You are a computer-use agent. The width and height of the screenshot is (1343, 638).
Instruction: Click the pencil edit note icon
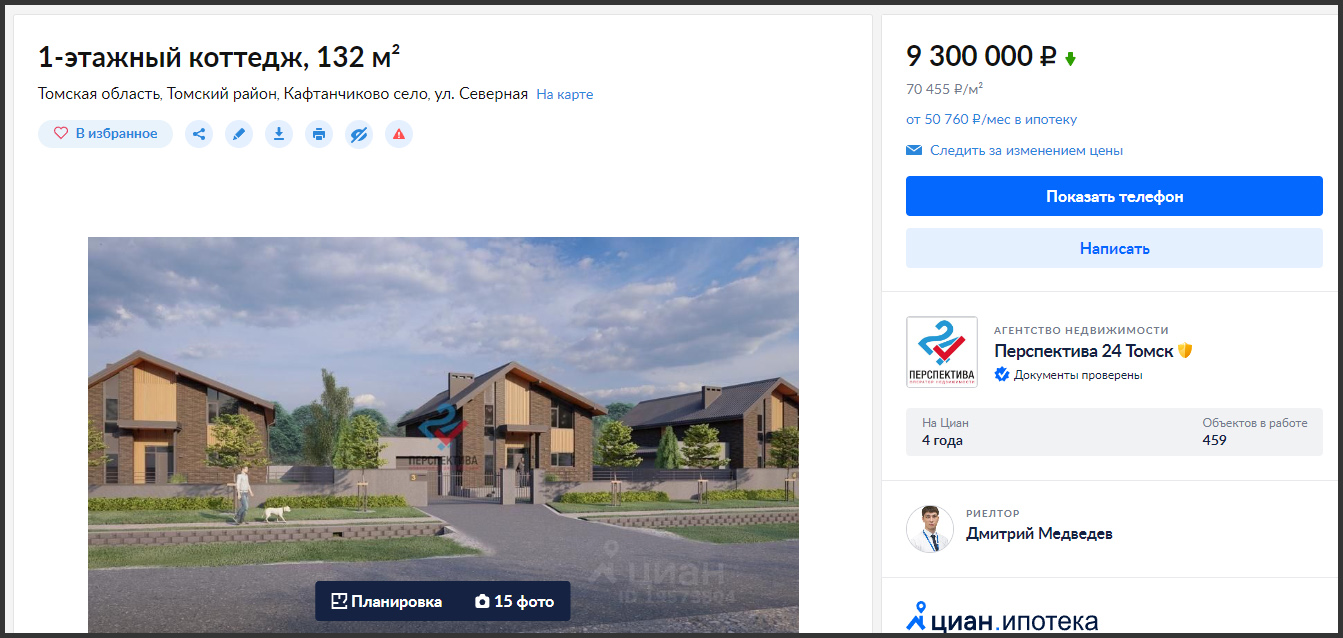[x=239, y=134]
